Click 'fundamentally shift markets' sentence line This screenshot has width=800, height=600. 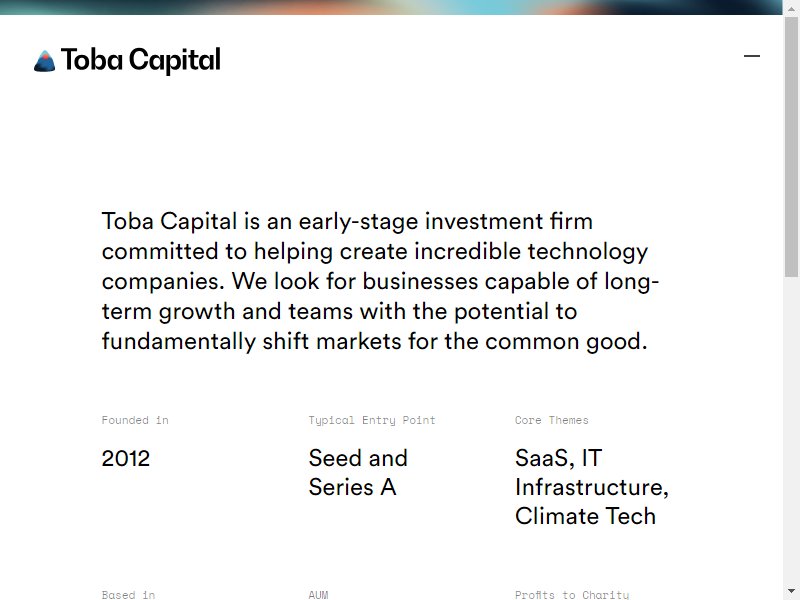point(374,341)
